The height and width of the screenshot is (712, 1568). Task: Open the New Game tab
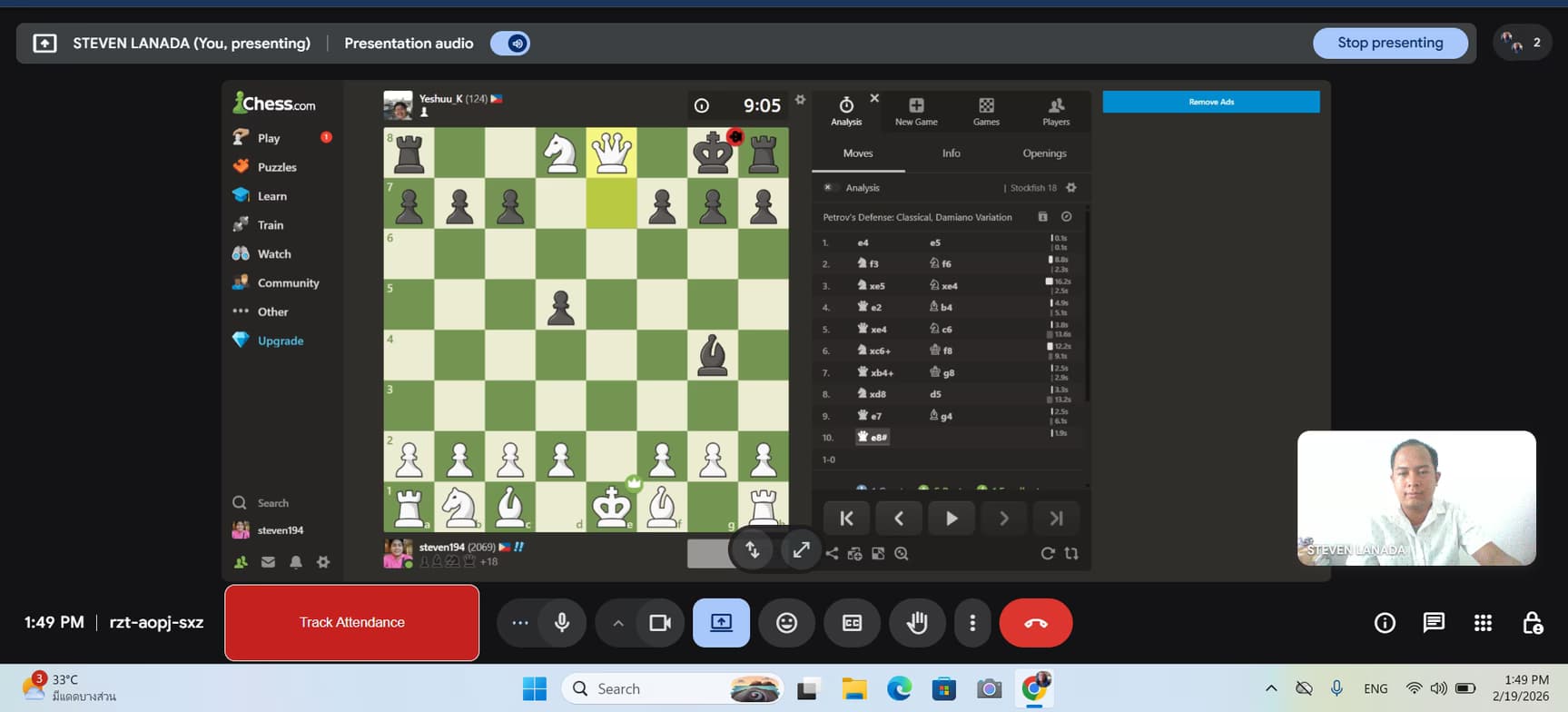coord(916,112)
